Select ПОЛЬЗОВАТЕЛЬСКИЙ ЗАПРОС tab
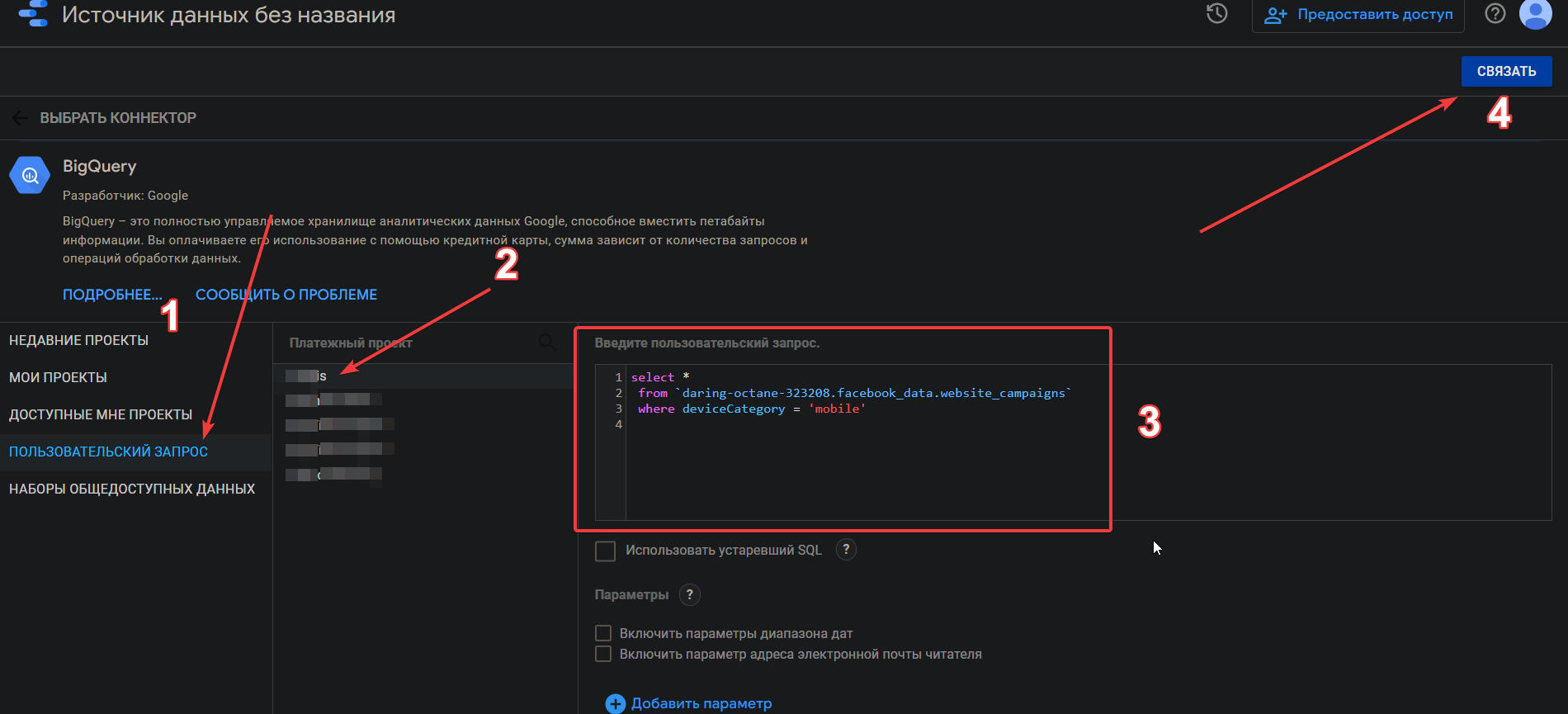1568x714 pixels. [135, 452]
